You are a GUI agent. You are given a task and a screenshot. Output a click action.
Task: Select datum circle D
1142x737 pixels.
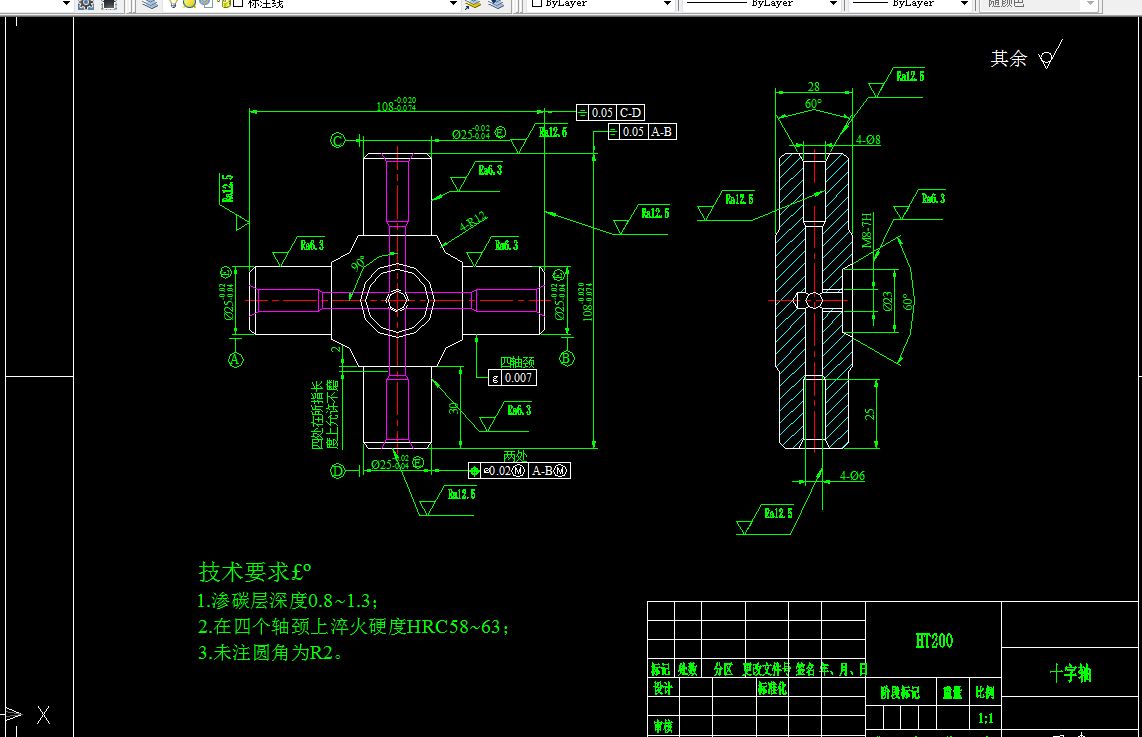[337, 471]
